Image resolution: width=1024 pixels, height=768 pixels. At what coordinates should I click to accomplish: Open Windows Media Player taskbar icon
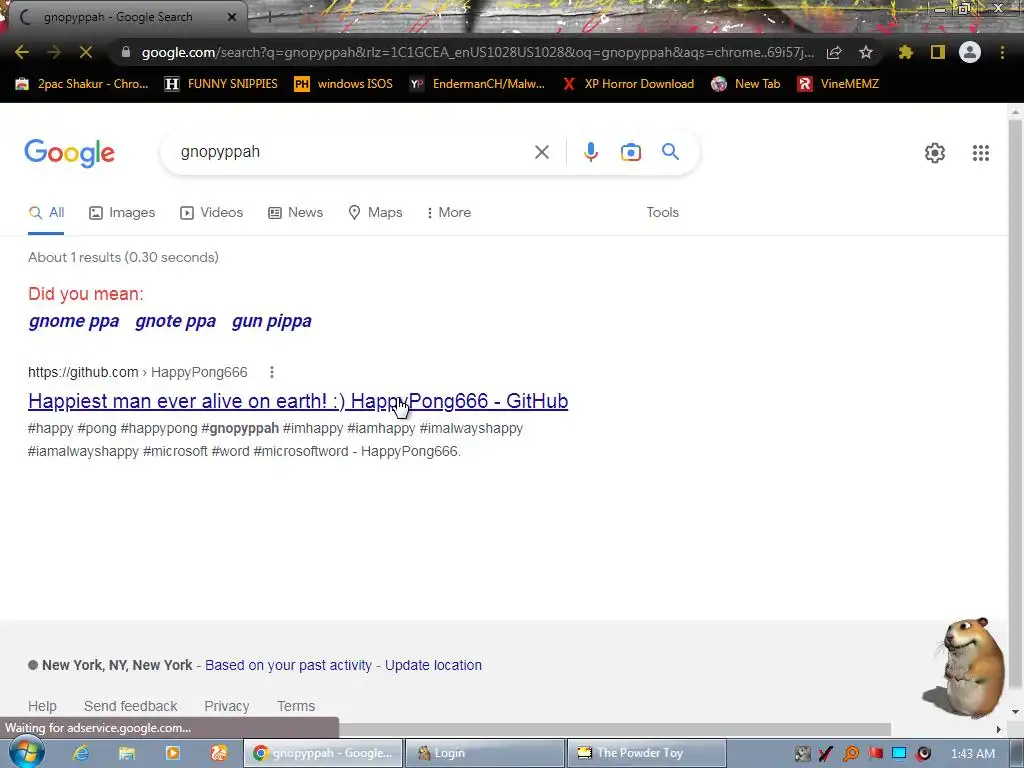click(173, 753)
